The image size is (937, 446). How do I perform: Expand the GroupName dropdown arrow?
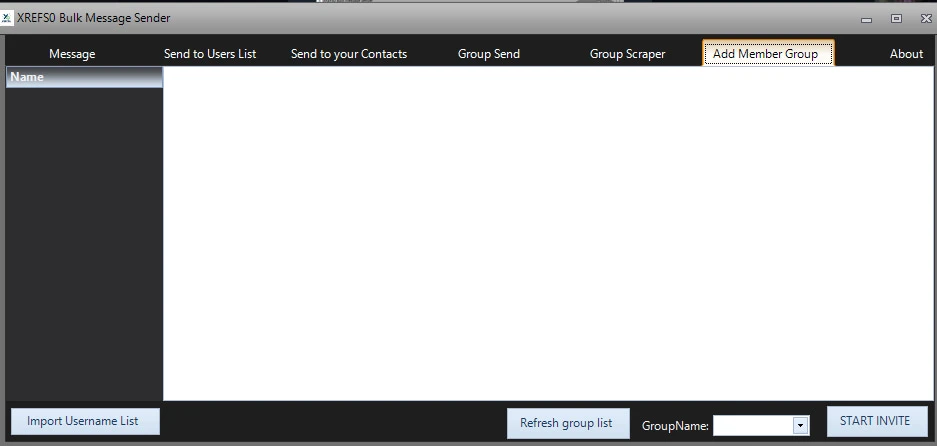[800, 426]
